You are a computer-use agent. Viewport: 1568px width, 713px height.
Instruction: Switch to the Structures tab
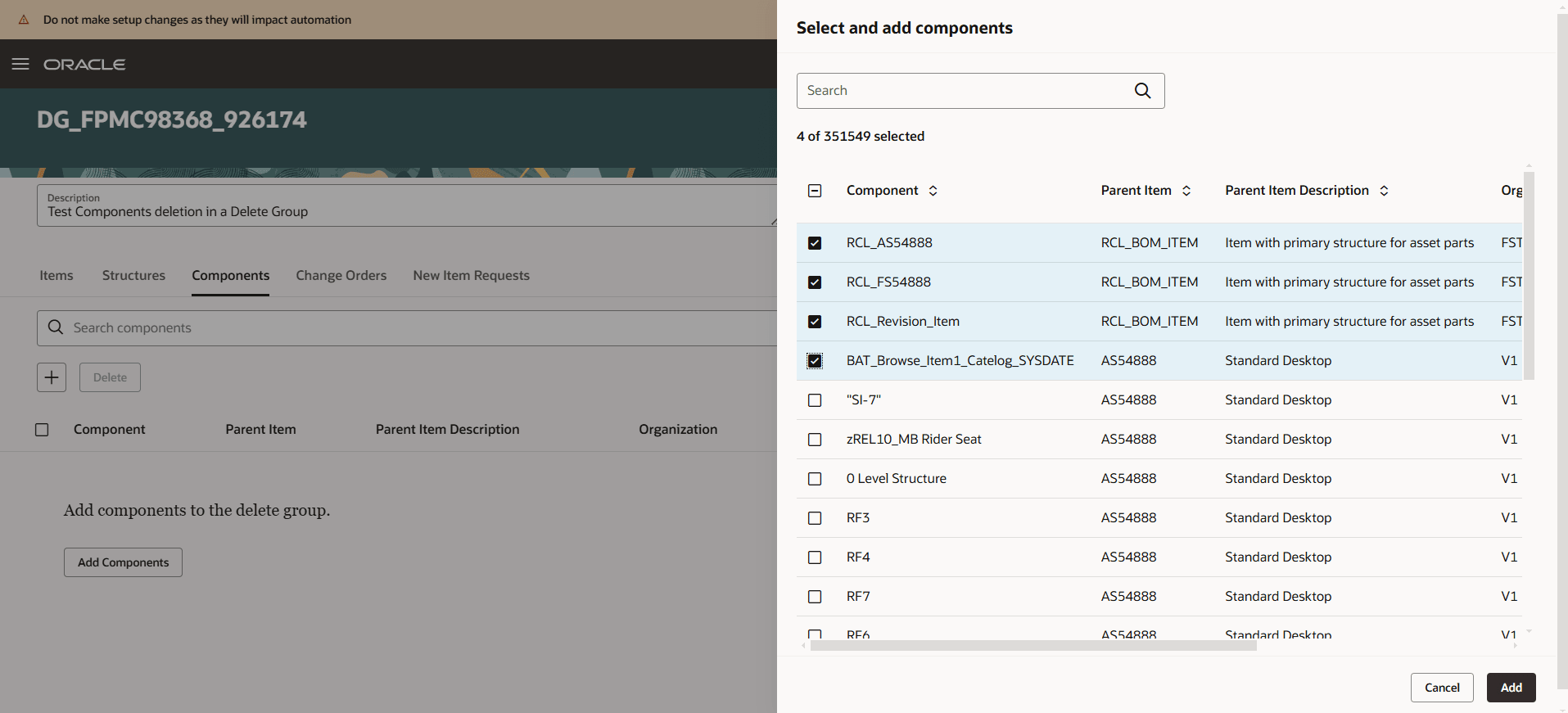(x=133, y=276)
